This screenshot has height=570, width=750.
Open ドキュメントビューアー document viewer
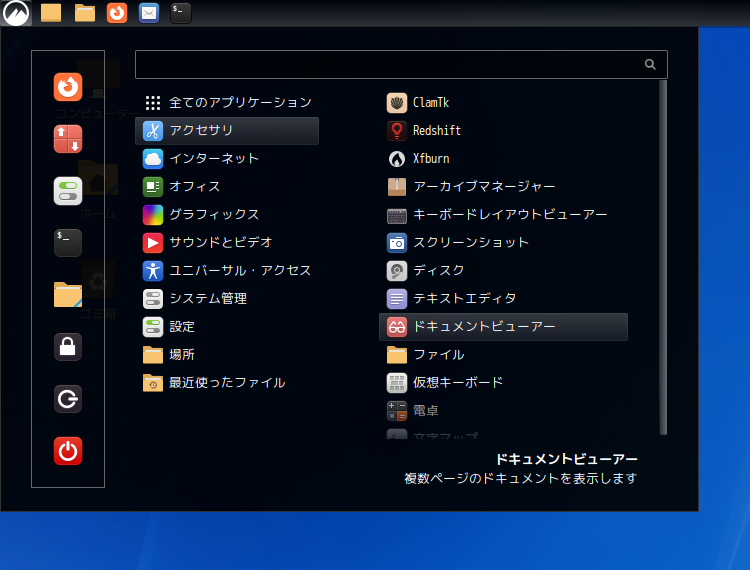tap(503, 327)
